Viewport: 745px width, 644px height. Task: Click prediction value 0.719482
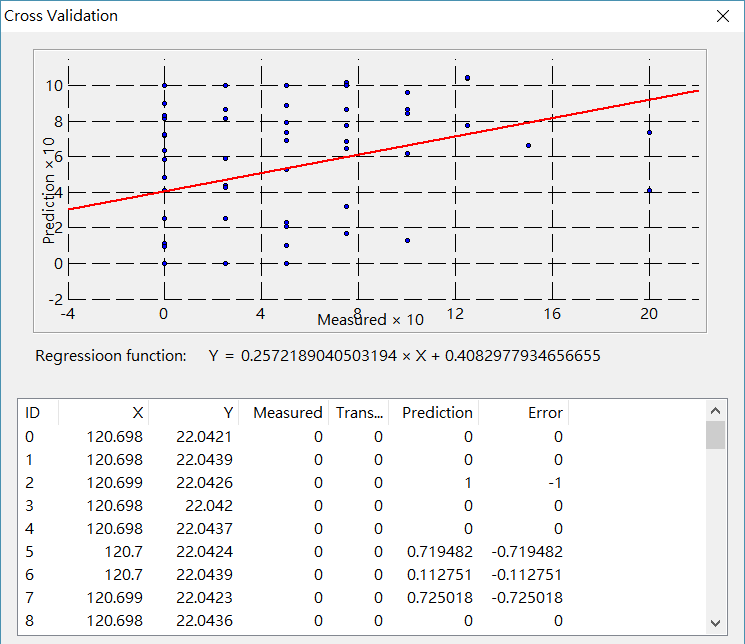pyautogui.click(x=439, y=552)
